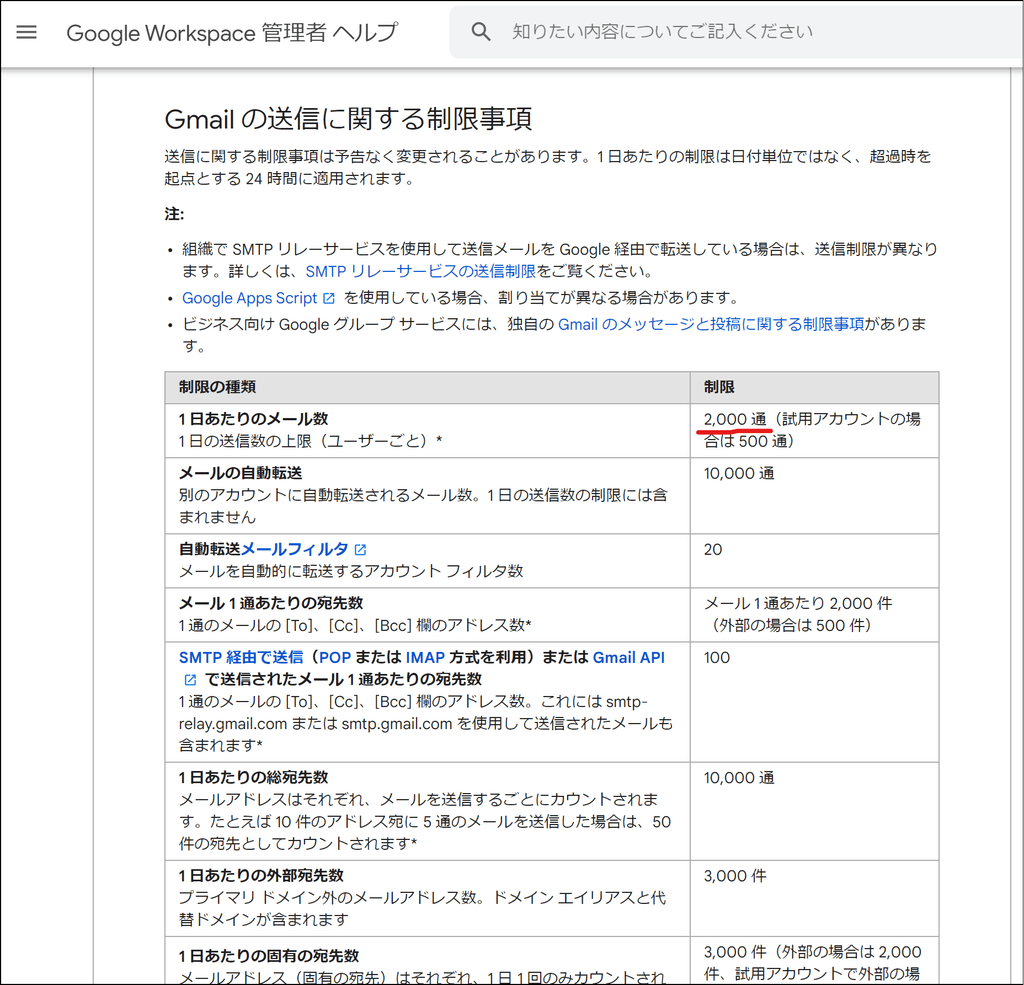Click 1 日の送信数の上限（ユーザーごと）description
The image size is (1024, 985).
coord(311,442)
